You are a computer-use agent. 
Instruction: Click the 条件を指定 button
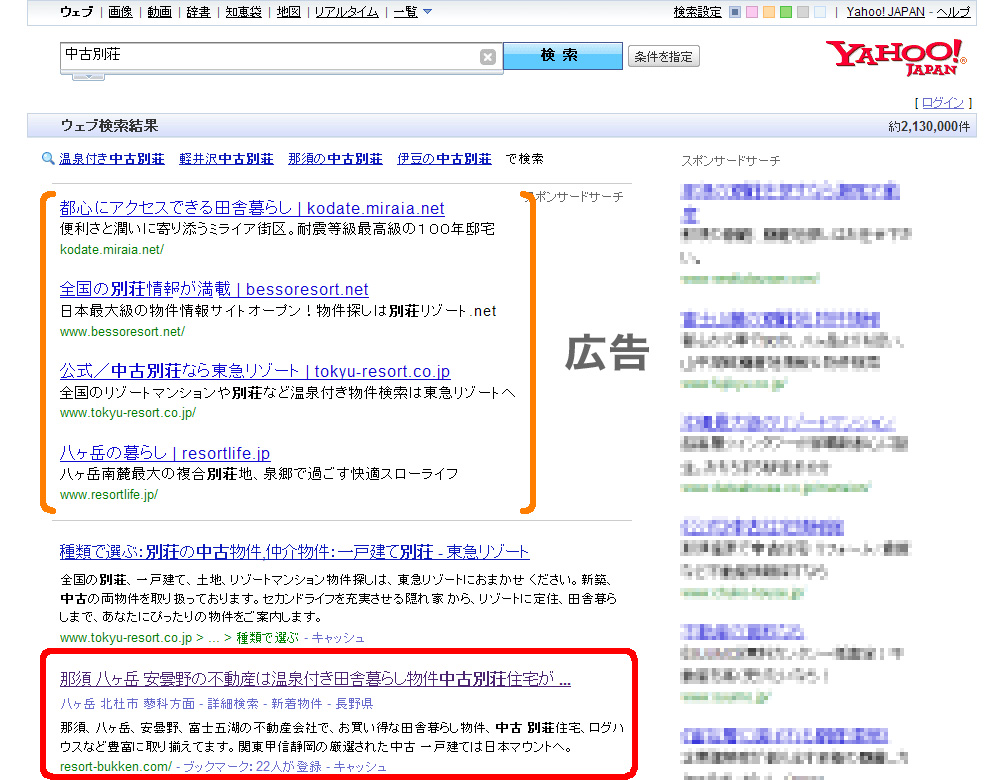[663, 56]
